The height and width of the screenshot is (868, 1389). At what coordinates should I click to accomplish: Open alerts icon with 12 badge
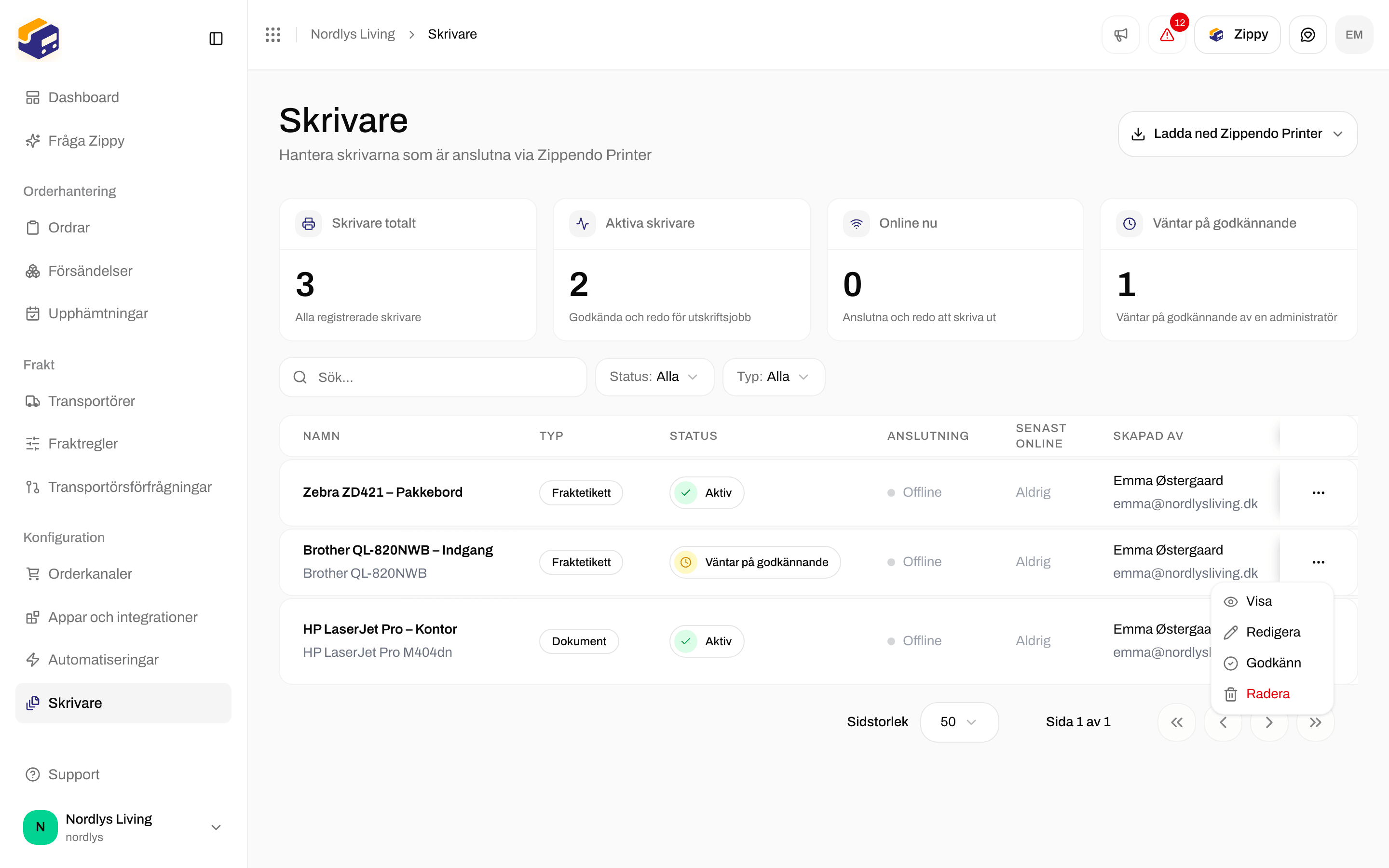coord(1167,34)
